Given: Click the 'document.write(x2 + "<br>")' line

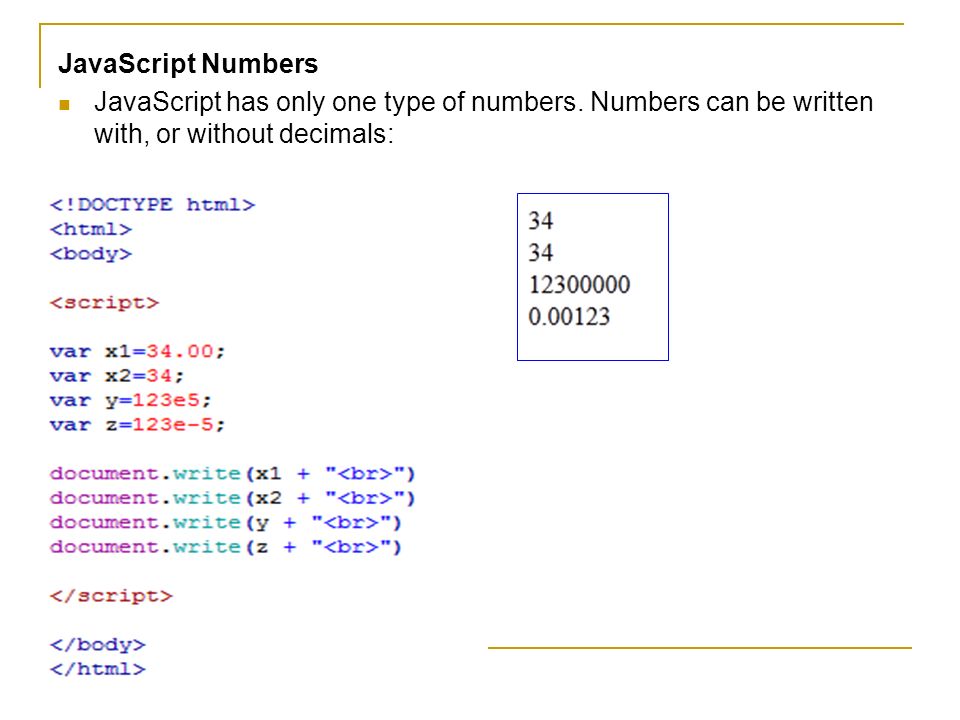Looking at the screenshot, I should coord(233,498).
